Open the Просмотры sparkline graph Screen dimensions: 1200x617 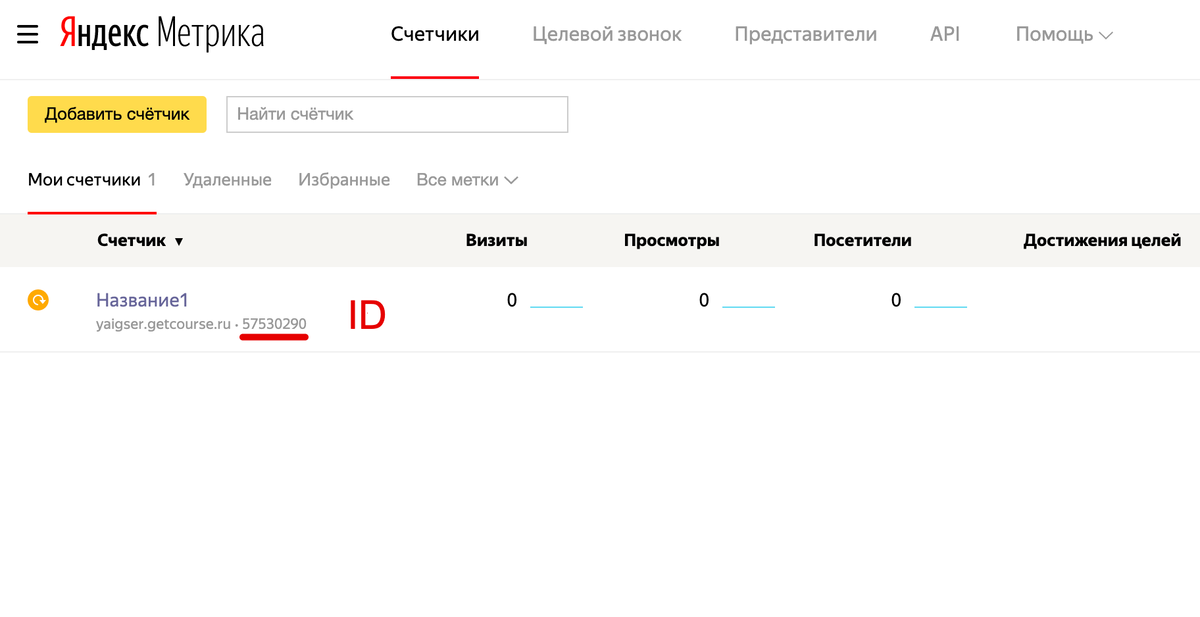[x=748, y=303]
